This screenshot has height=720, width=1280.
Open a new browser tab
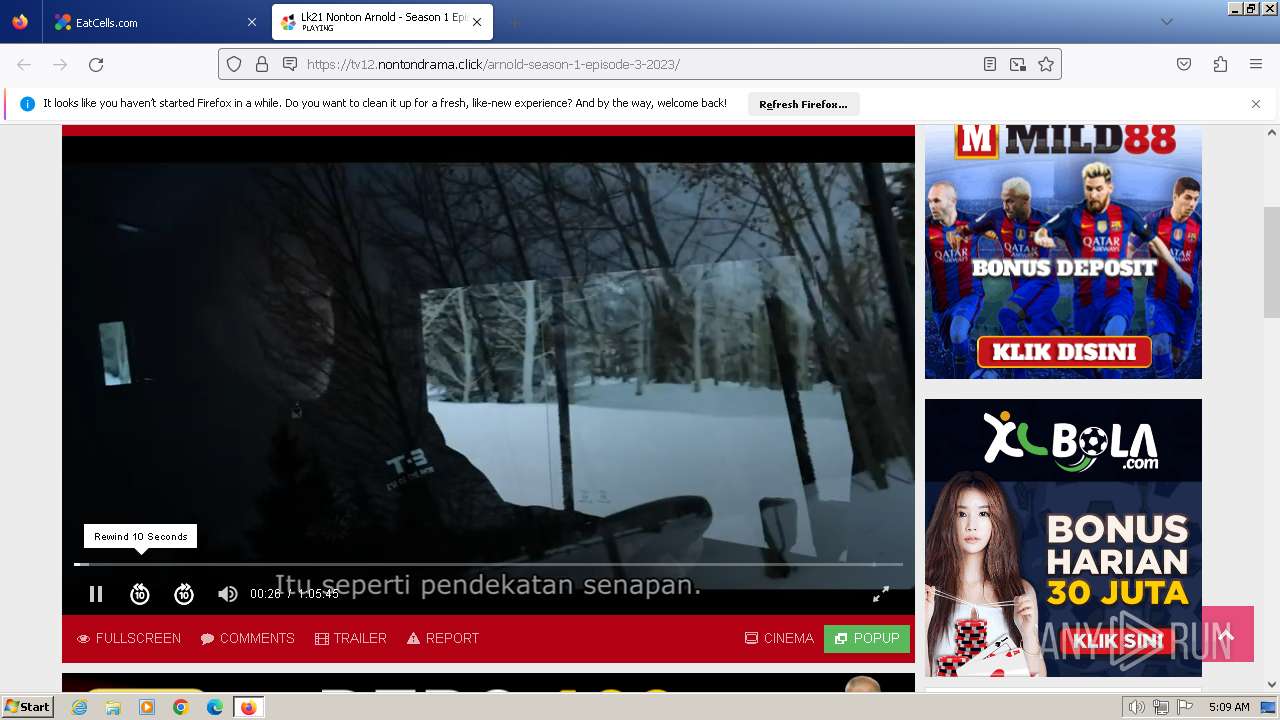514,22
